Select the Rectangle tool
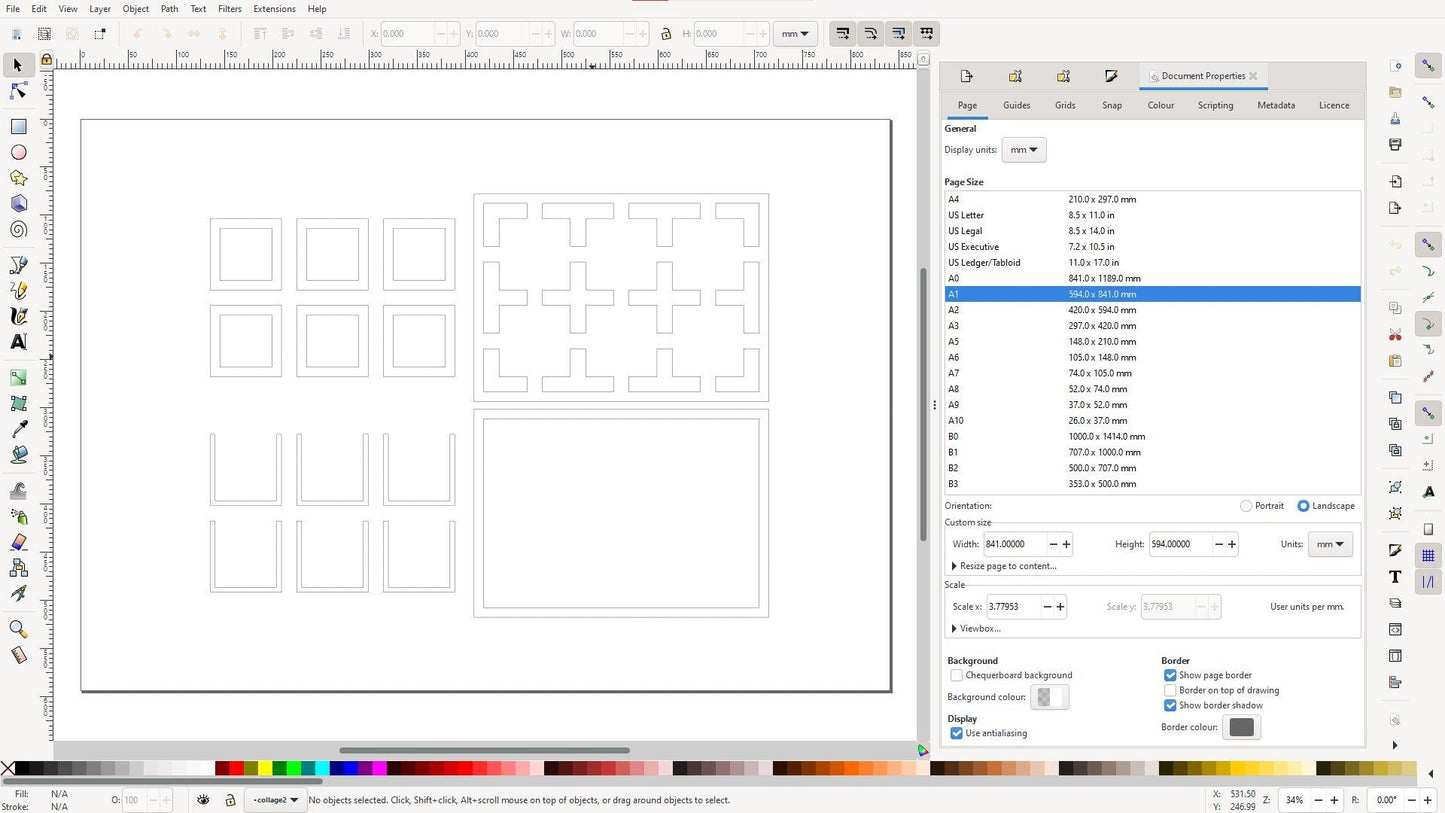The height and width of the screenshot is (813, 1445). (18, 127)
